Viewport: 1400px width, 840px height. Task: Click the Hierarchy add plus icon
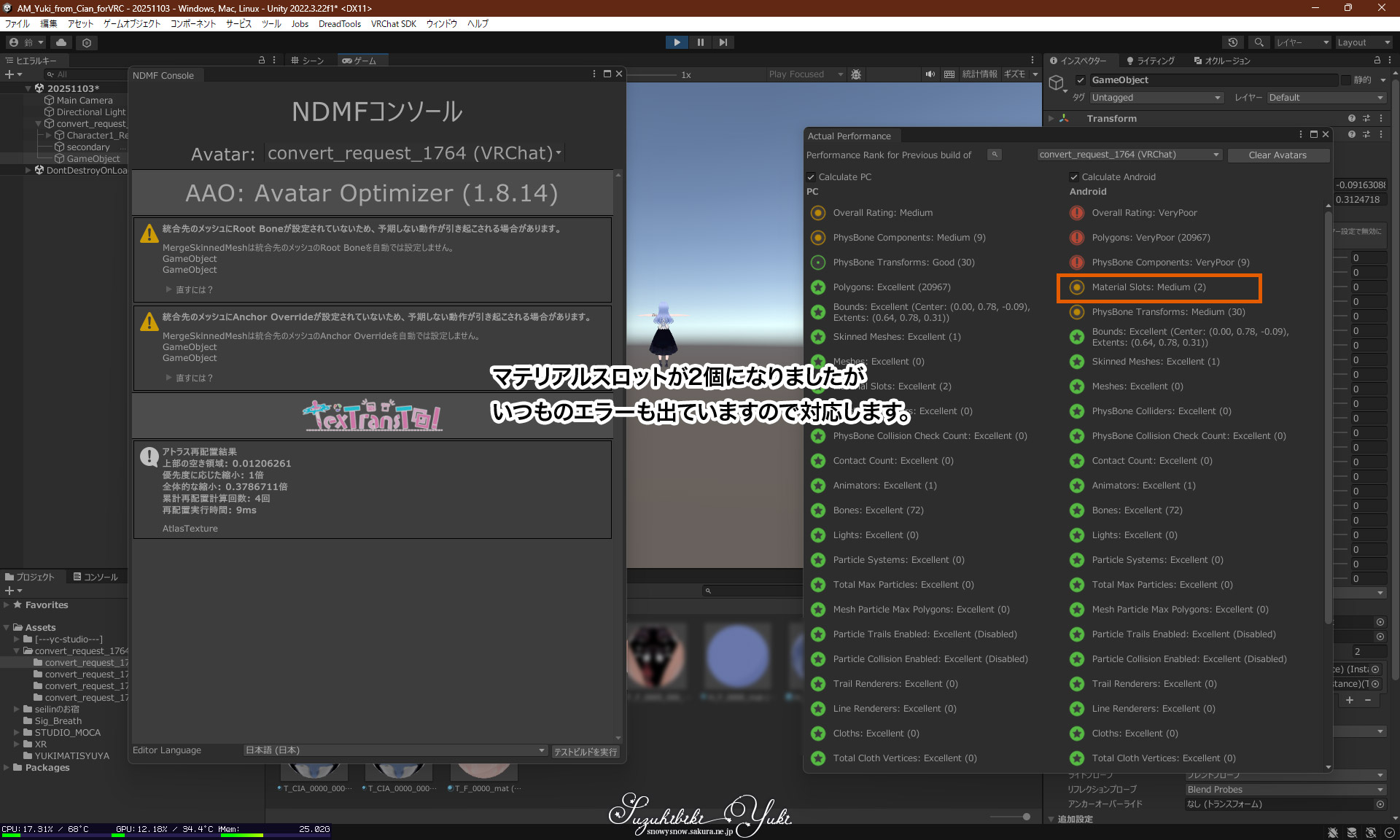[9, 74]
